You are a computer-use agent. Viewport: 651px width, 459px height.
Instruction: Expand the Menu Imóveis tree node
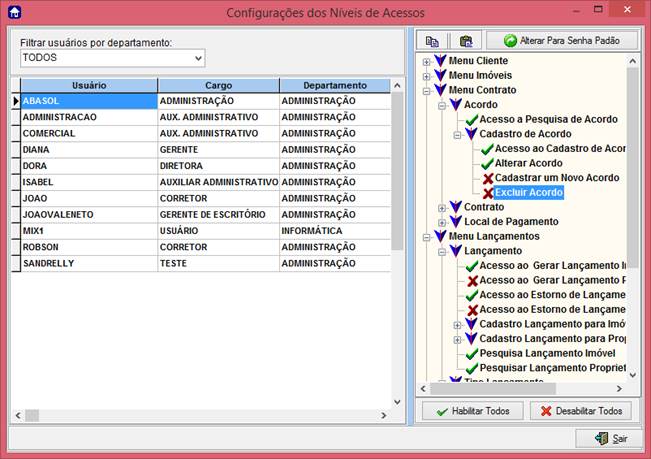(427, 76)
